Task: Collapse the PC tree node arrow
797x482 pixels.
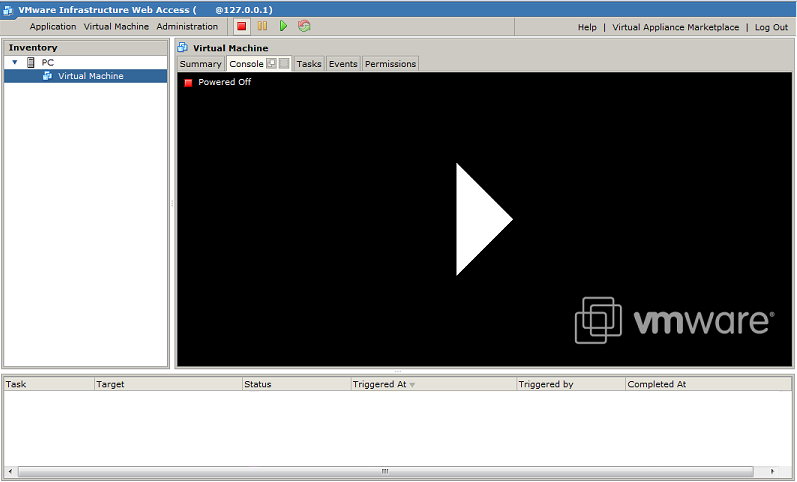Action: [15, 62]
